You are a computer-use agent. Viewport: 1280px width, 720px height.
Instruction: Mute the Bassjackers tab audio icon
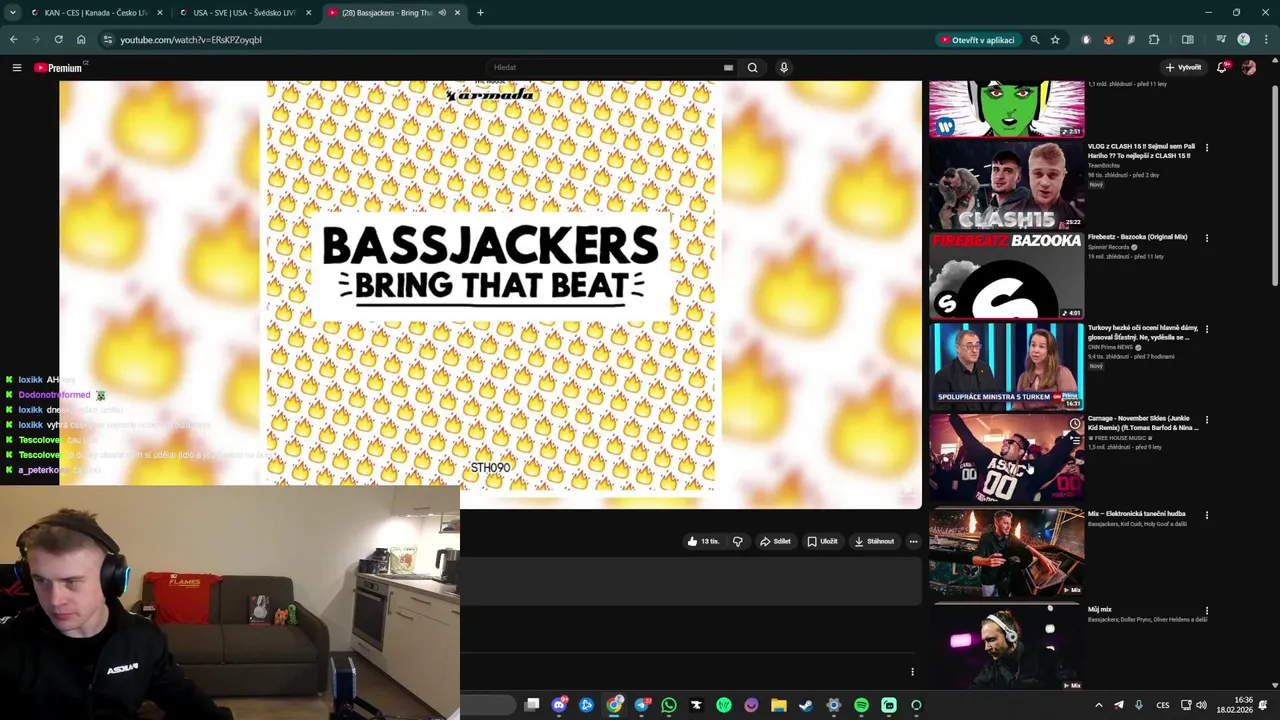tap(442, 13)
